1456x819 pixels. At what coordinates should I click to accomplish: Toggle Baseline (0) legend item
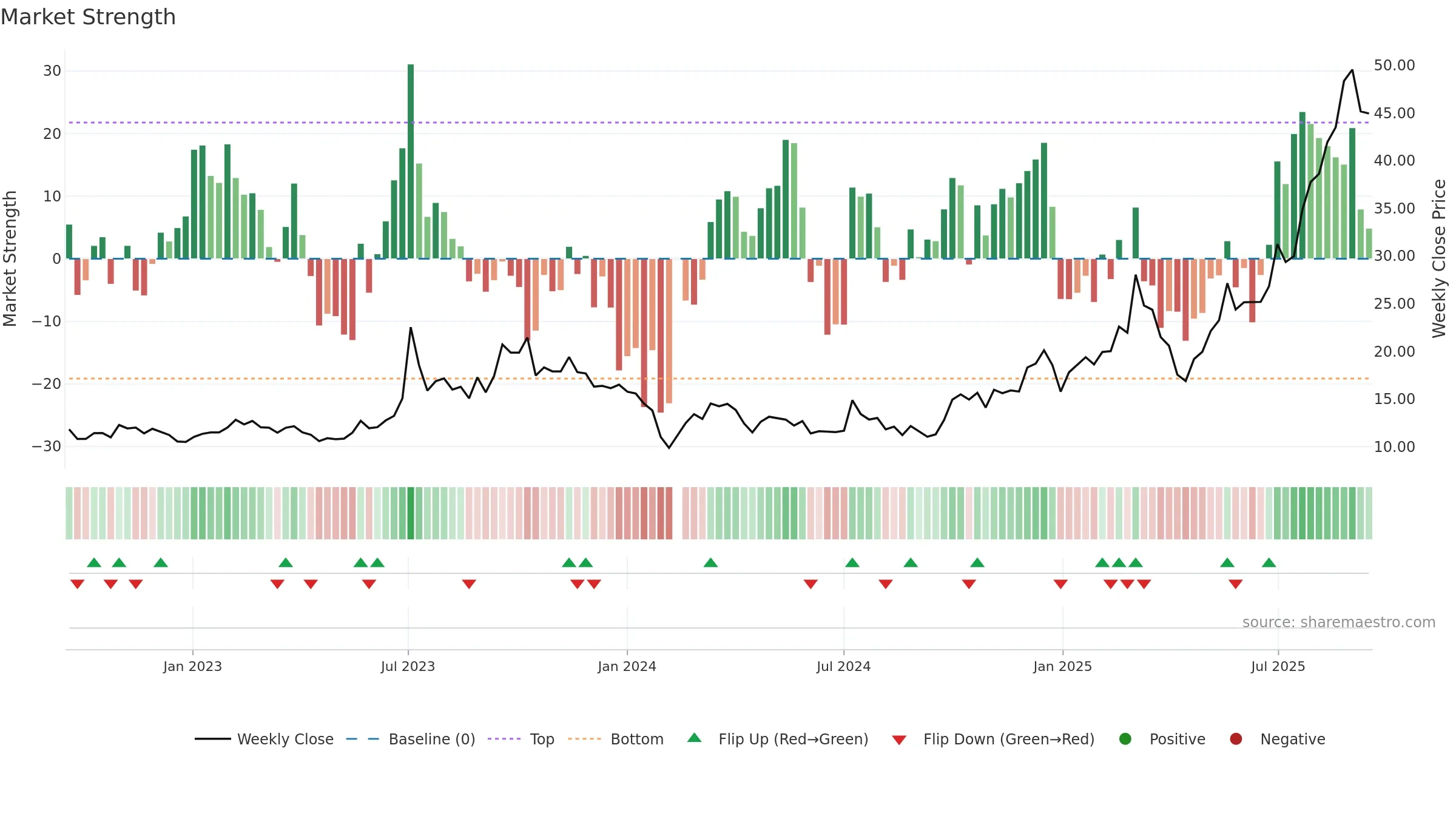click(410, 739)
